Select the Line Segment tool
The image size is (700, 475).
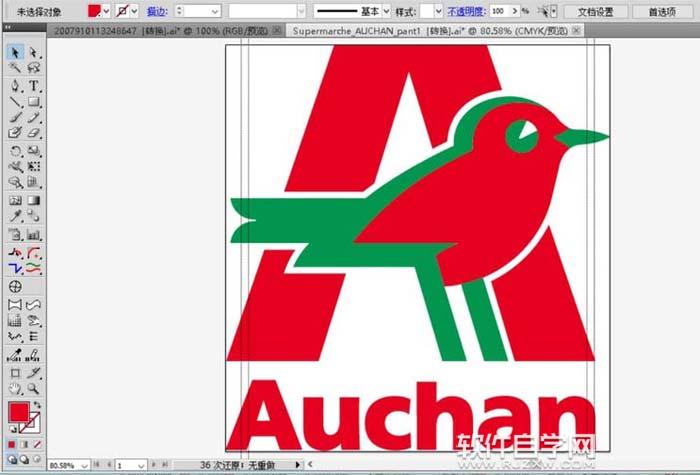pos(15,102)
